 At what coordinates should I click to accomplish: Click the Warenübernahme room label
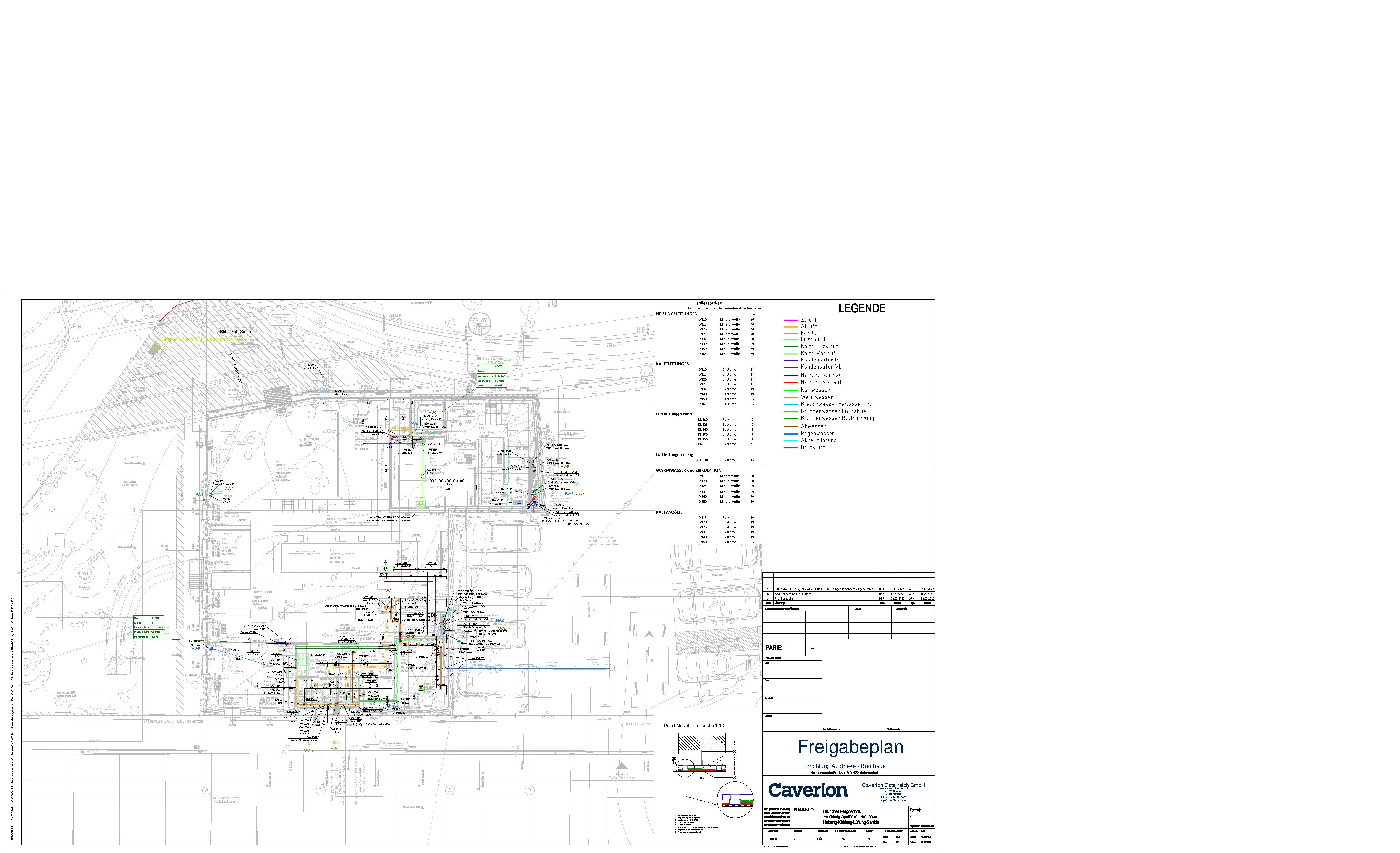pyautogui.click(x=448, y=481)
